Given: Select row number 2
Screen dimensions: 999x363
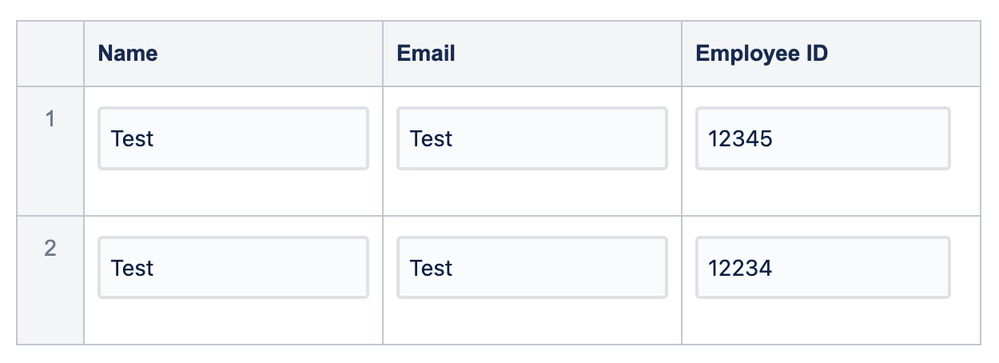Looking at the screenshot, I should coord(50,248).
